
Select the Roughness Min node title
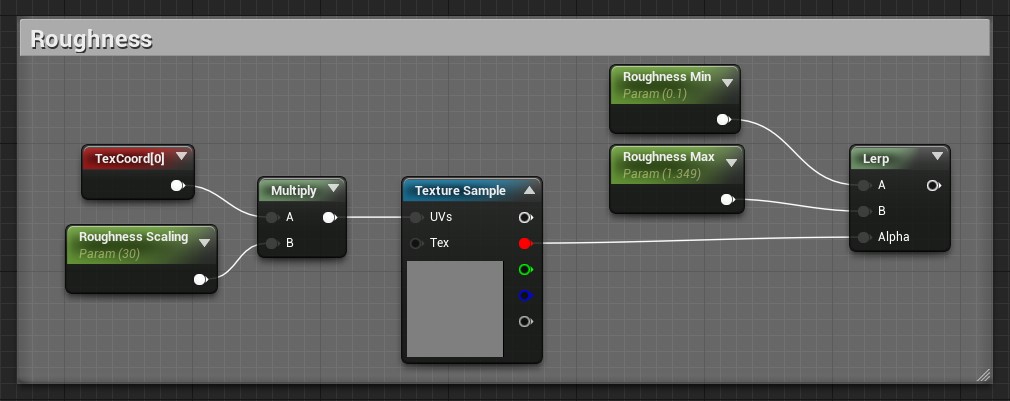(667, 77)
